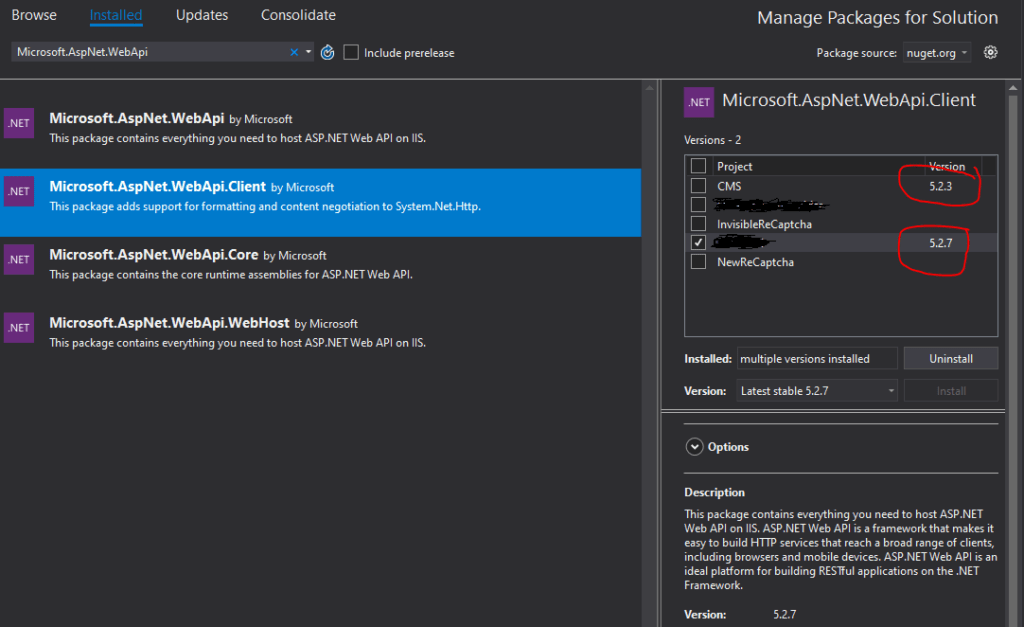Enable the Include prerelease checkbox
The image size is (1024, 627).
click(351, 52)
